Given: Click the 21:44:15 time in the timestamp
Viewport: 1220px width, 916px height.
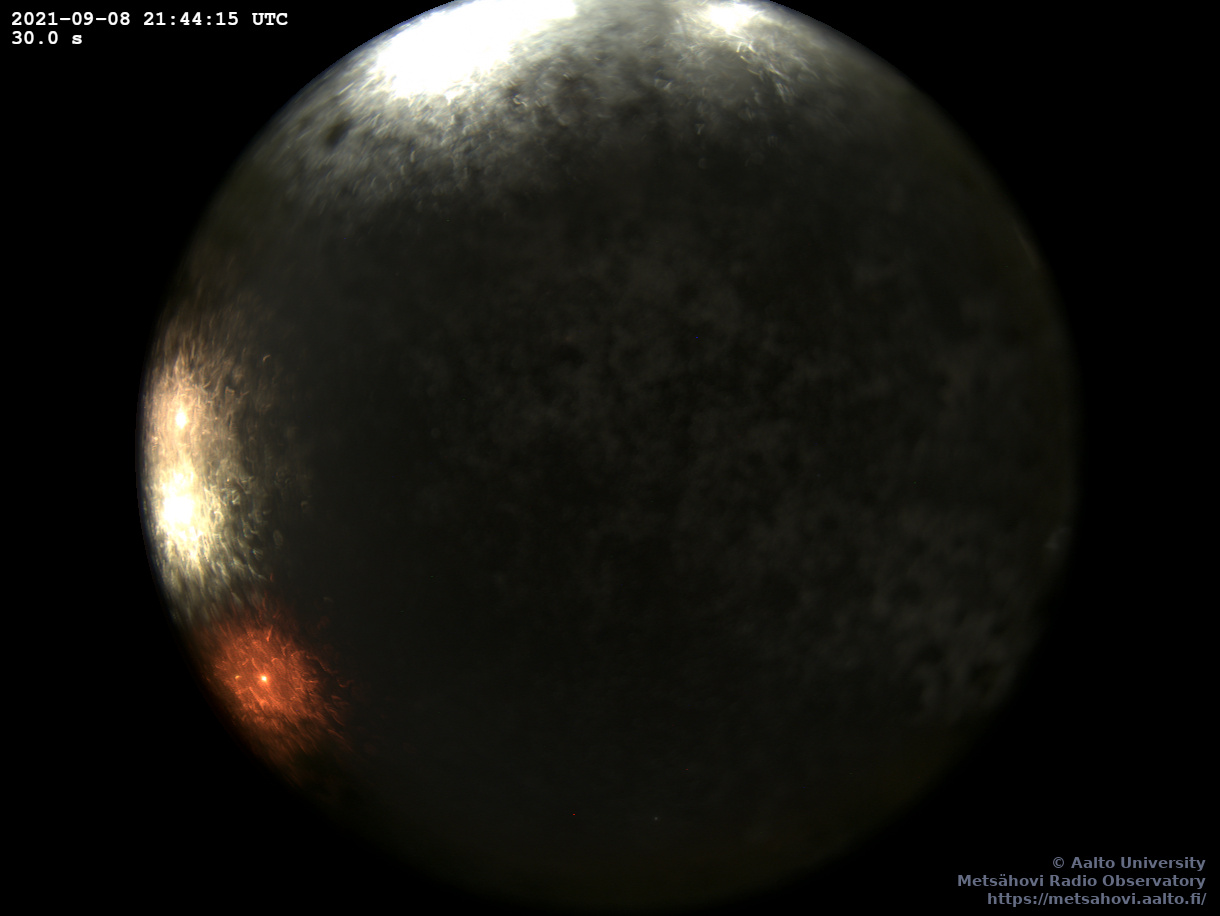Looking at the screenshot, I should pos(190,19).
